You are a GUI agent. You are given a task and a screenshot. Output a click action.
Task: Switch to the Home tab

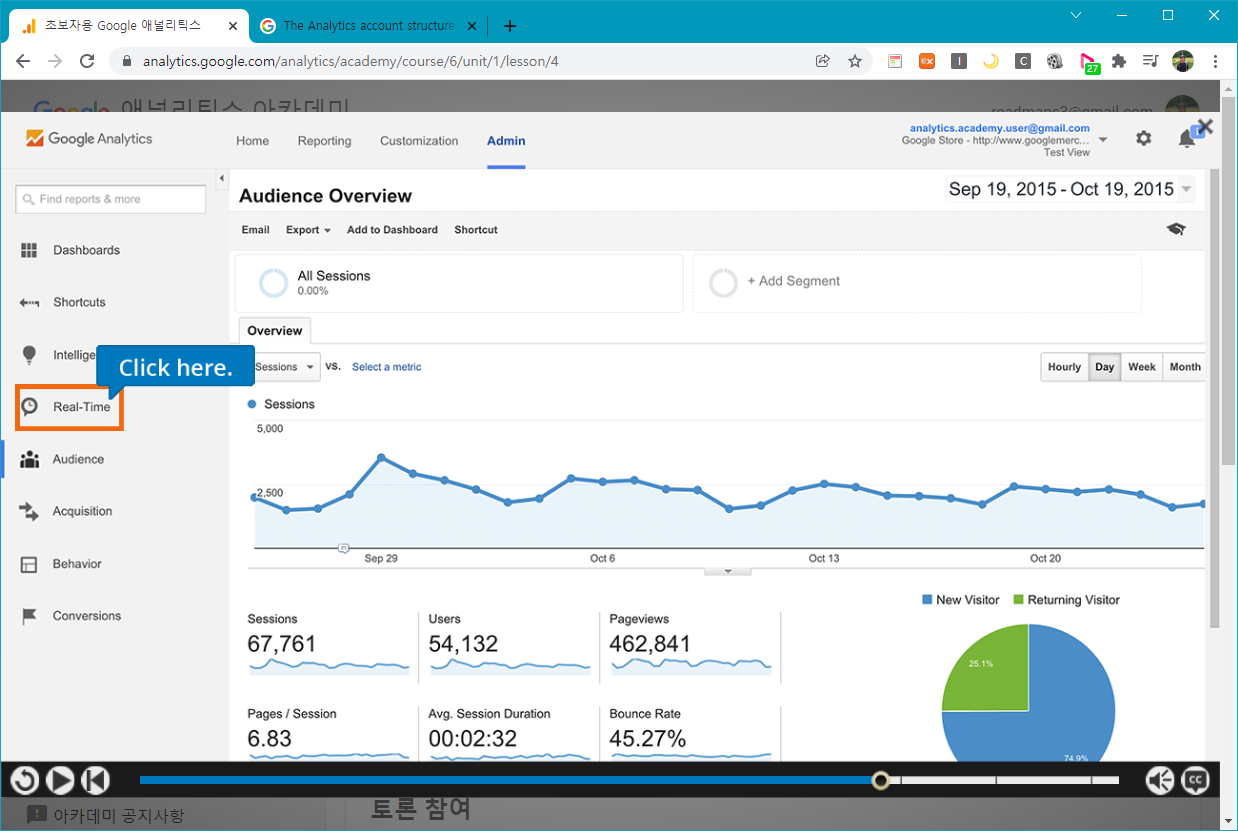click(x=252, y=141)
